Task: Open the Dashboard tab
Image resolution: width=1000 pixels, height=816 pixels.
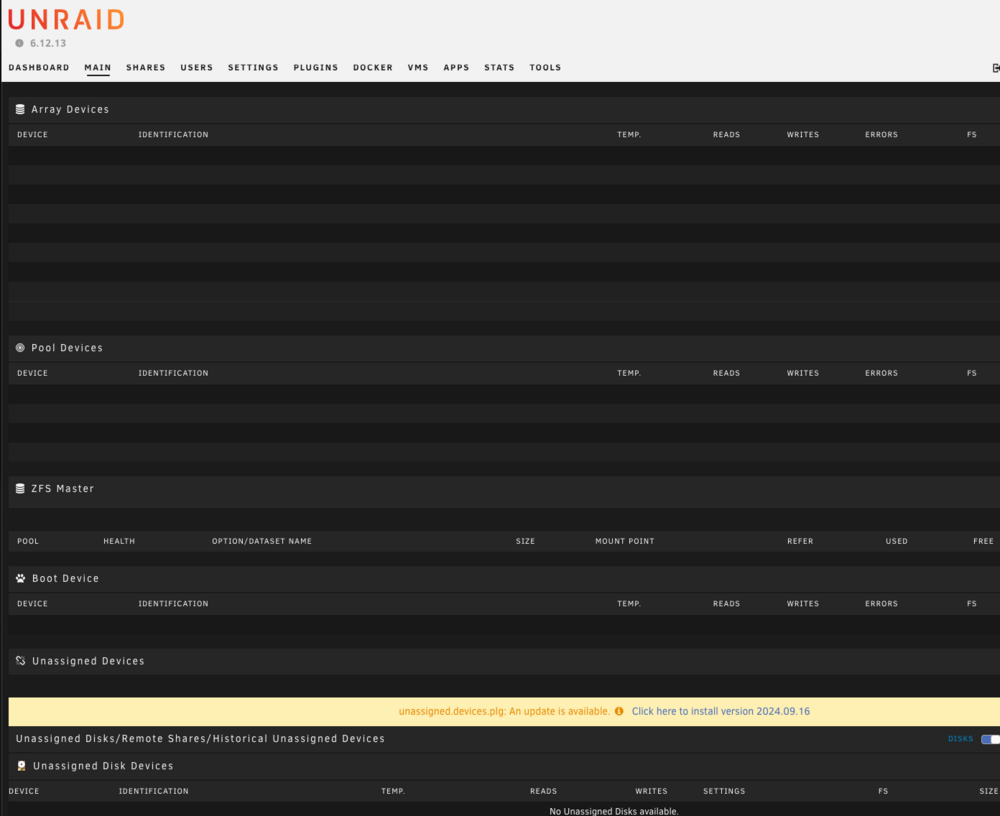Action: [x=39, y=68]
